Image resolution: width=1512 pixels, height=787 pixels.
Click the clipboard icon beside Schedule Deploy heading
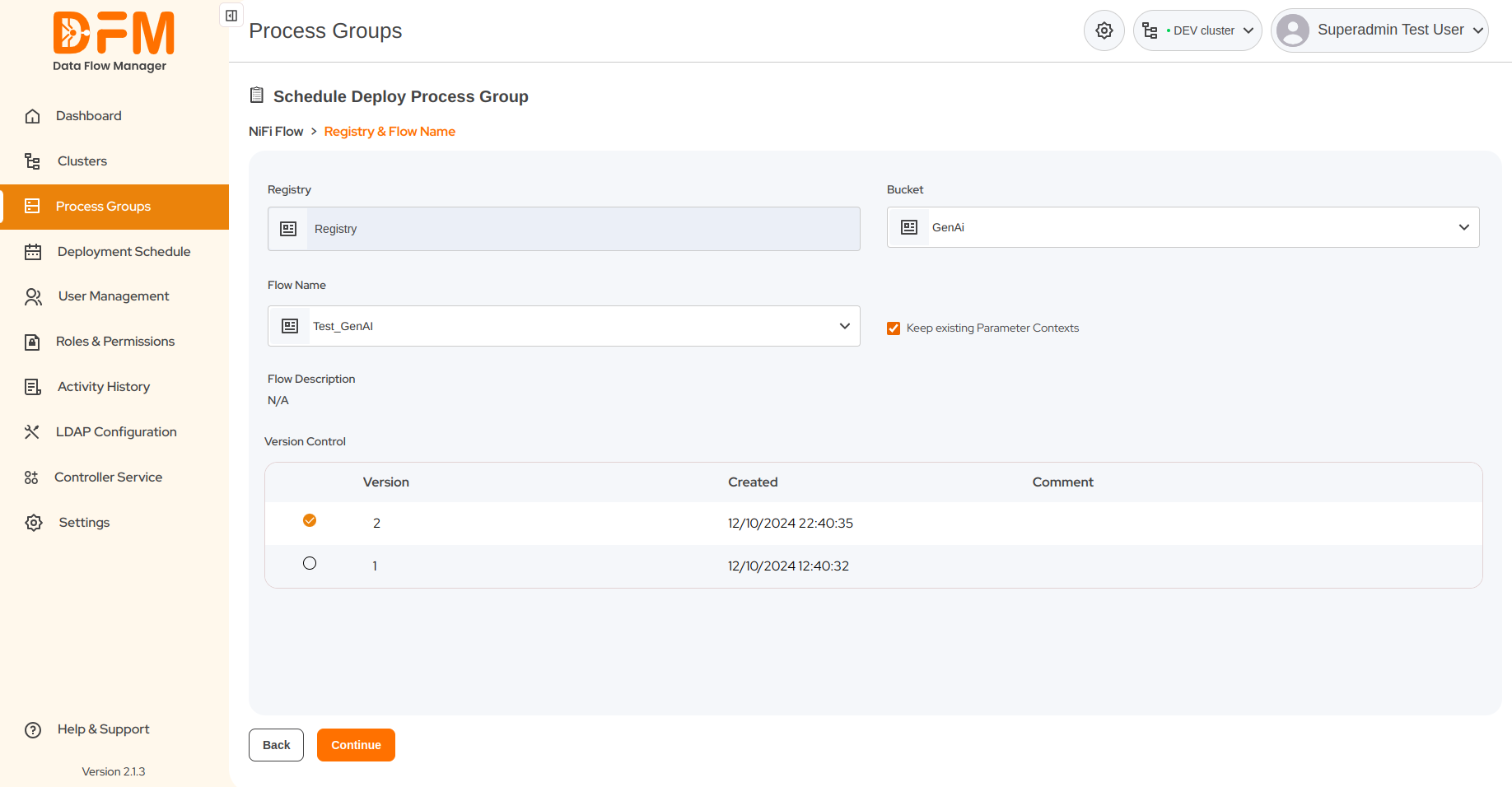coord(257,95)
